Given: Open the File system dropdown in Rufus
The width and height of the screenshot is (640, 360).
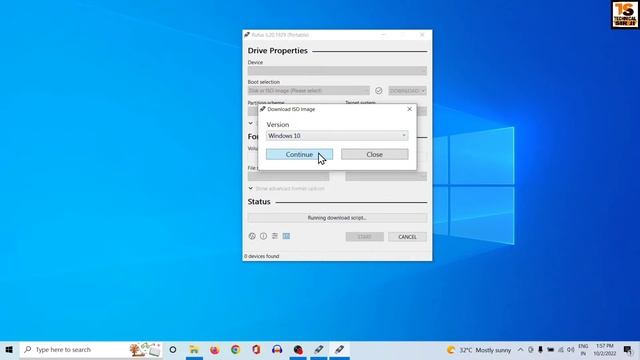Looking at the screenshot, I should (x=288, y=176).
